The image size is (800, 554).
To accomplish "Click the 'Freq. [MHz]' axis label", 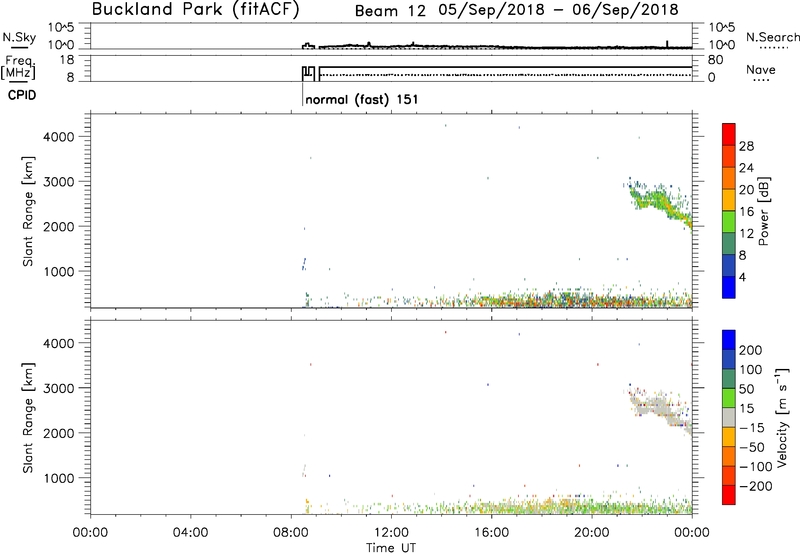I will pyautogui.click(x=18, y=67).
